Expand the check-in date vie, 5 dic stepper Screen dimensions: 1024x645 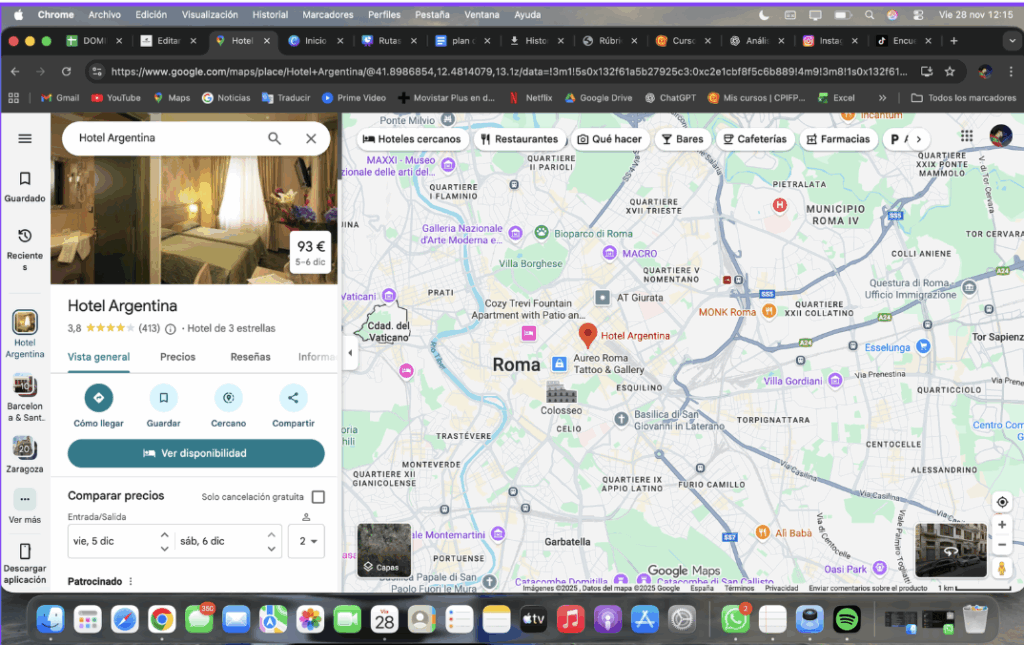(x=165, y=541)
